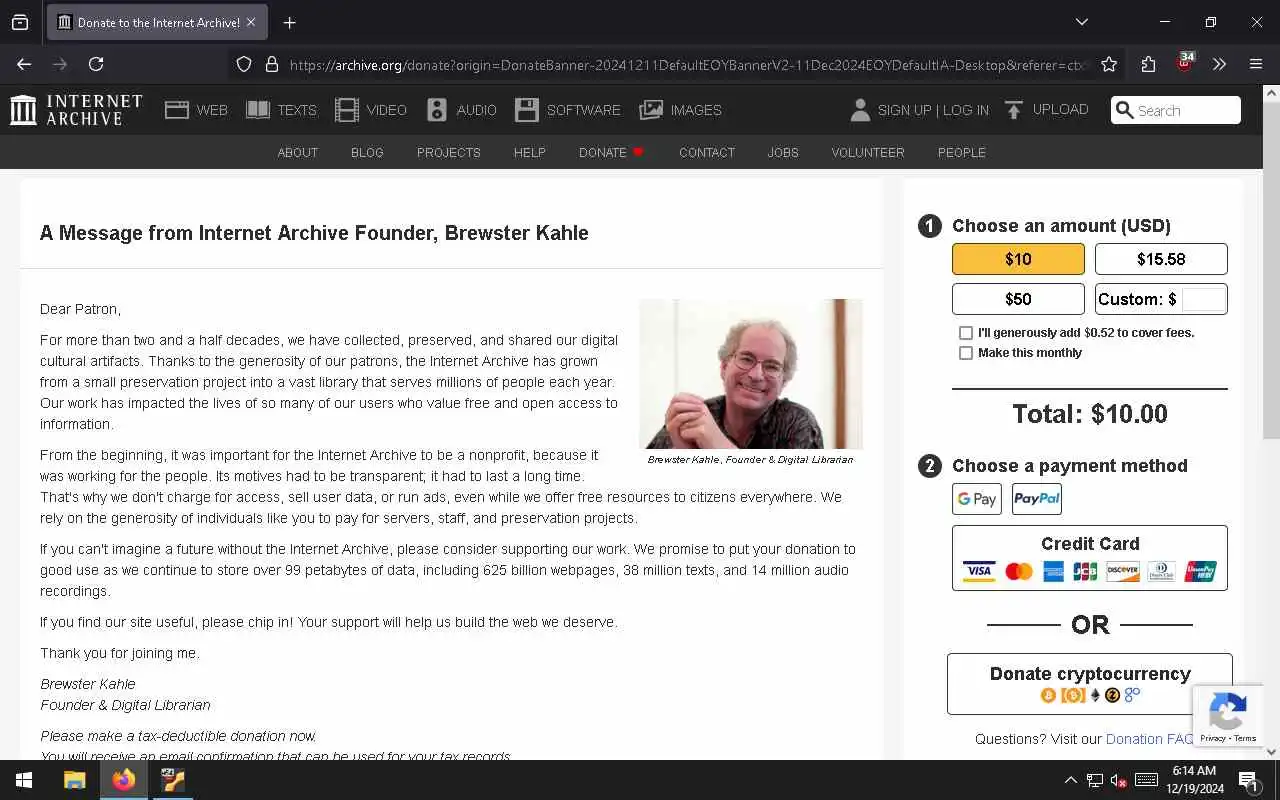Click the reCAPTCHA Privacy link
This screenshot has height=800, width=1280.
[1212, 739]
